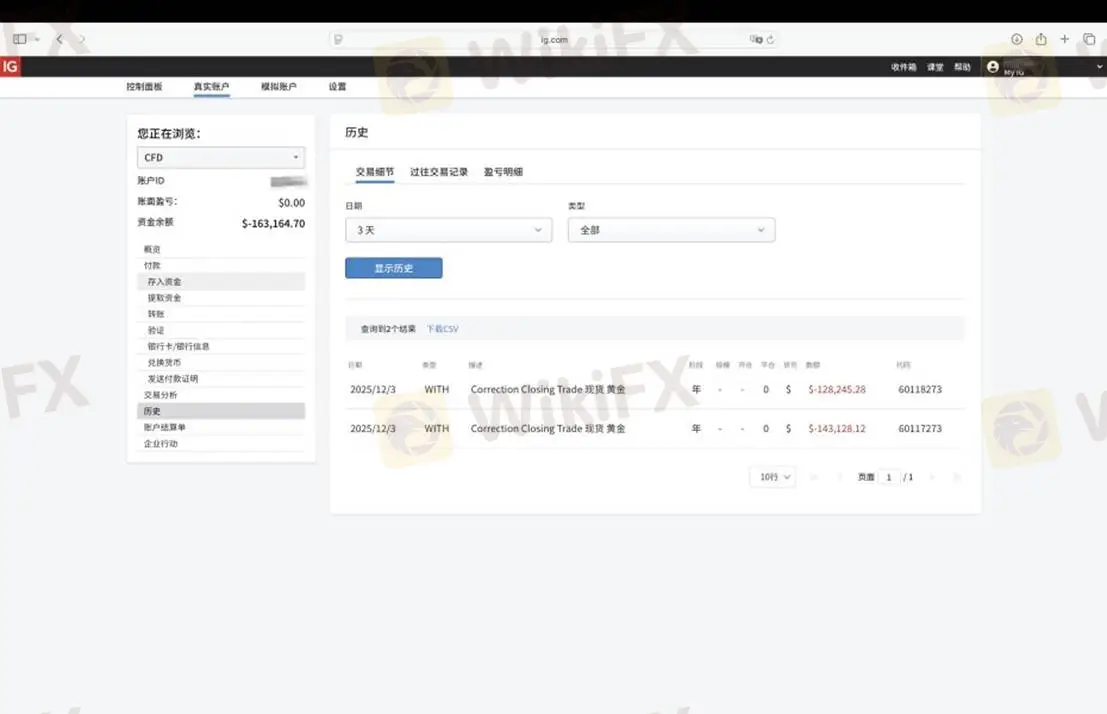Click the page number input field
Screen dimensions: 1107x714
pos(889,477)
